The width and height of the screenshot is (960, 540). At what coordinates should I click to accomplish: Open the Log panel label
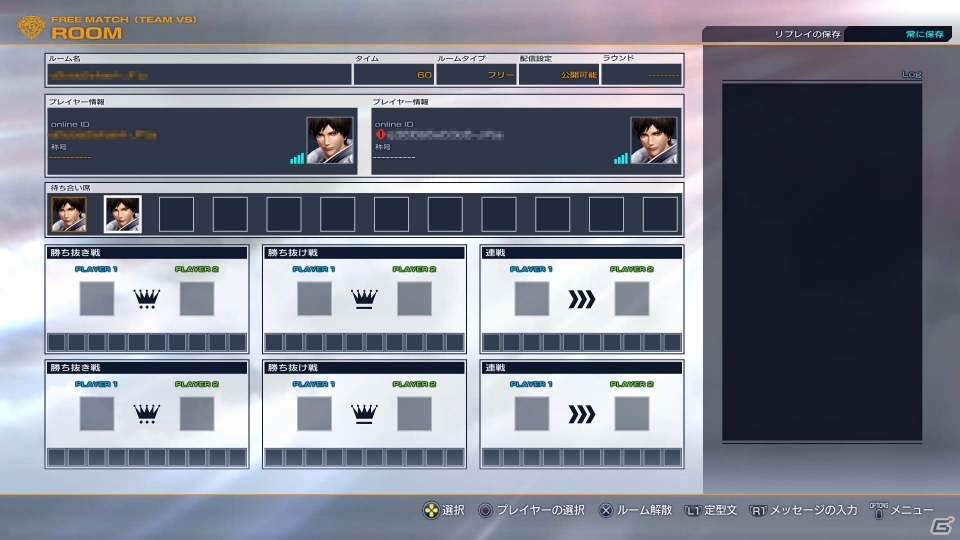[911, 74]
